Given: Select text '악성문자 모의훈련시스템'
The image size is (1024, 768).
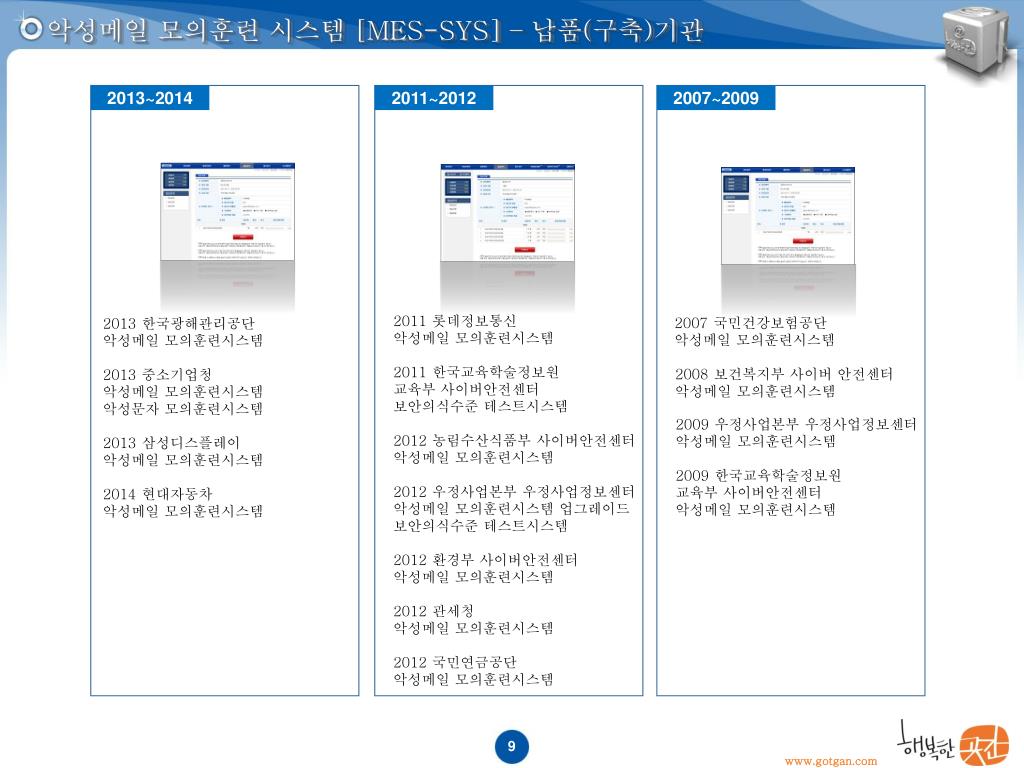Looking at the screenshot, I should coord(183,408).
